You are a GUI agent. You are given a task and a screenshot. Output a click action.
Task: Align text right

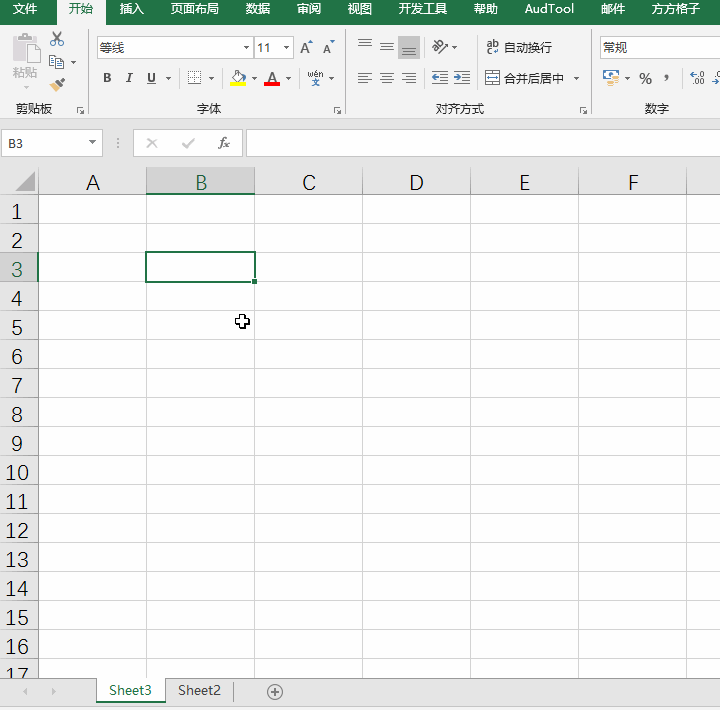[409, 78]
